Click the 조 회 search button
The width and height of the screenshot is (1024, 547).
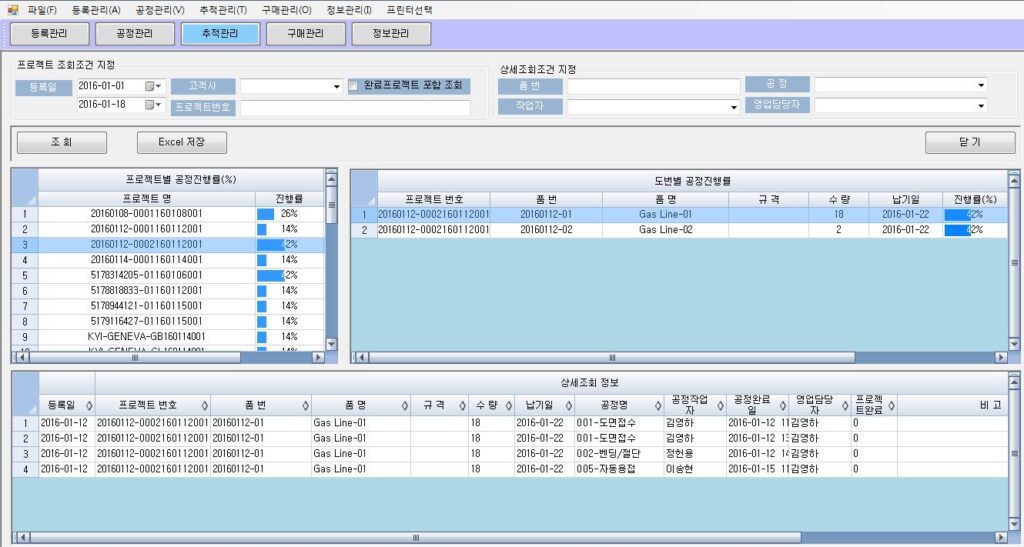tap(62, 143)
